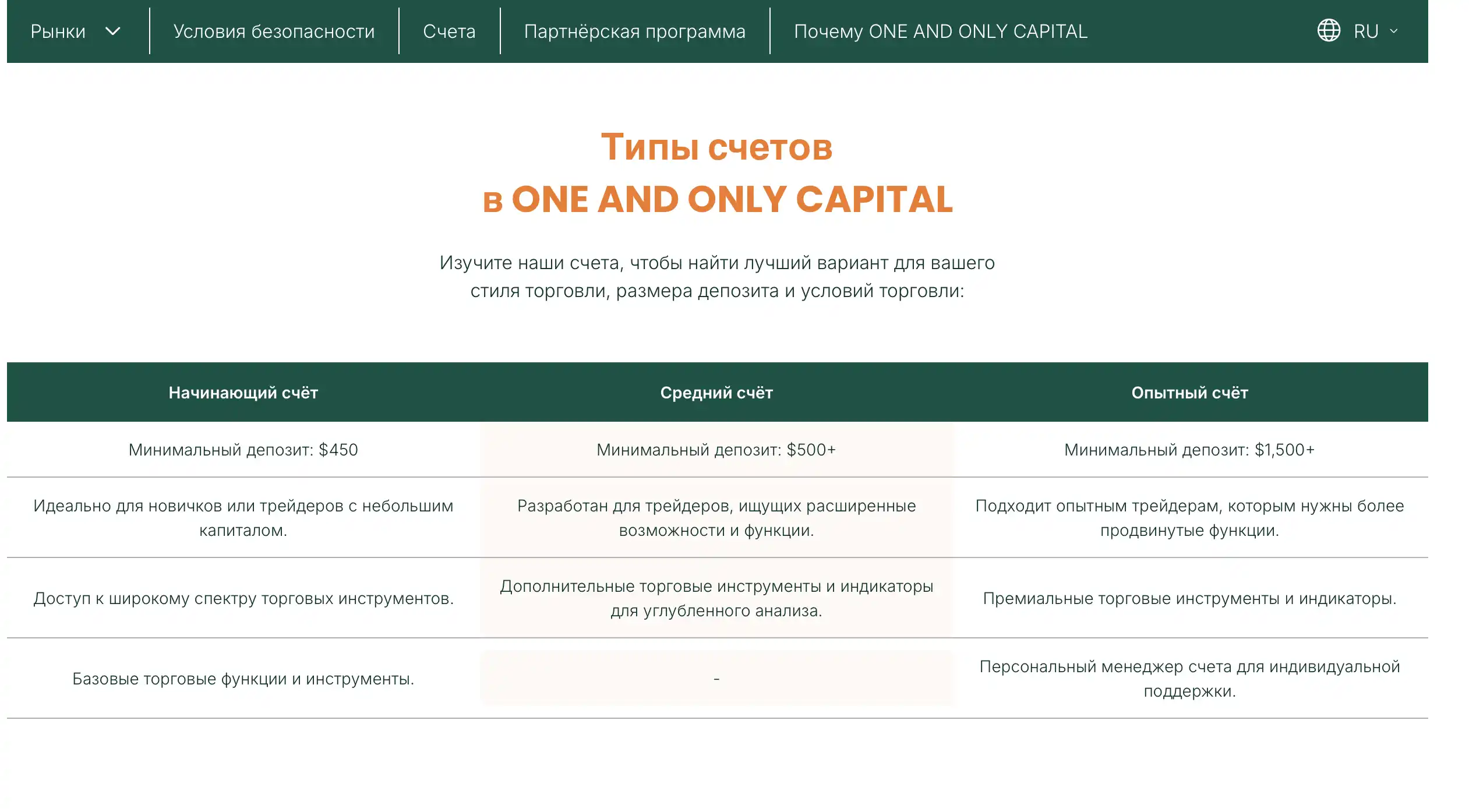Open the Счета navigation link

point(449,31)
